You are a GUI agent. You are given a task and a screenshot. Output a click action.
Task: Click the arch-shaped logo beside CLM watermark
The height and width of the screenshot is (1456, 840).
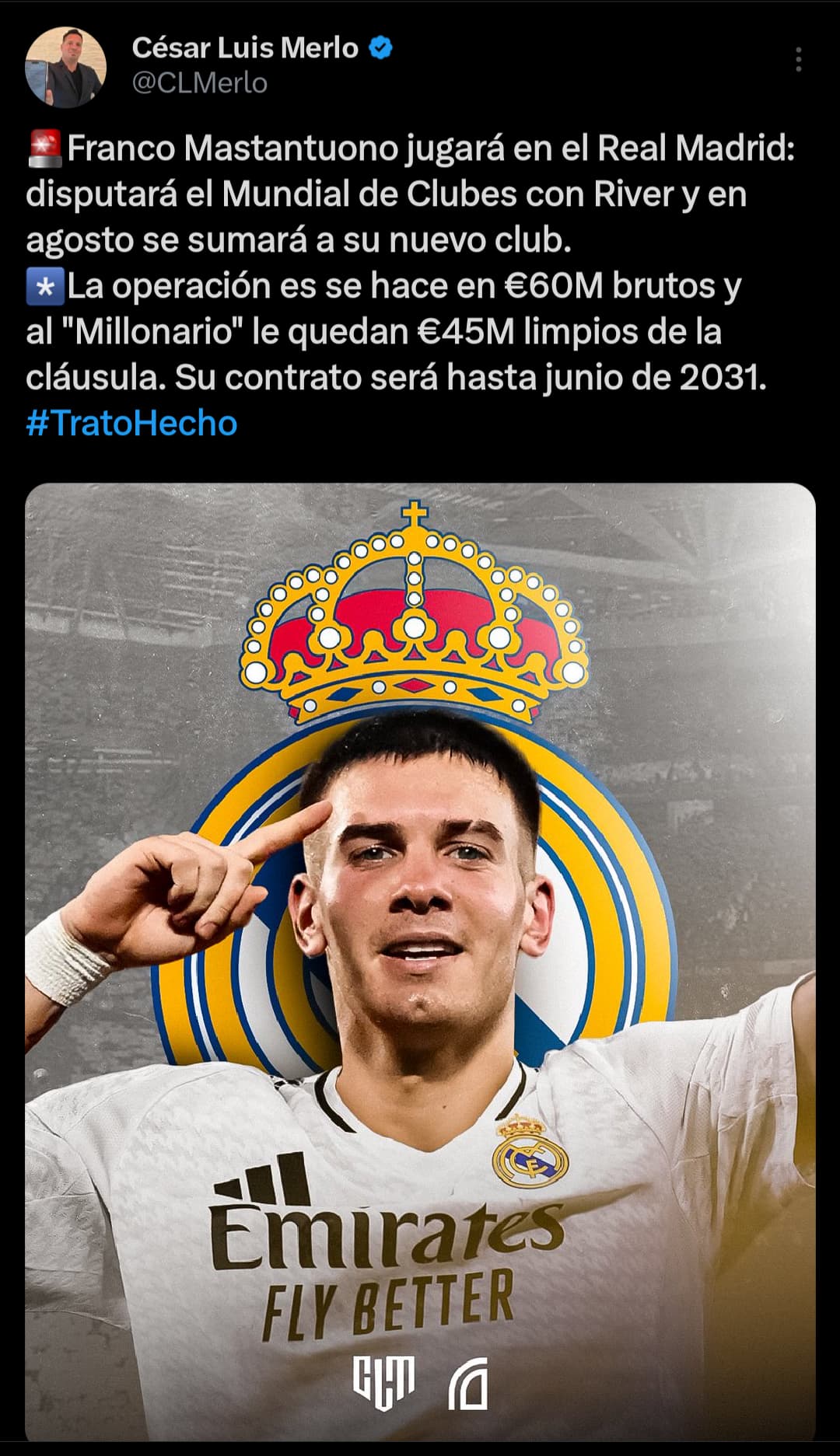pos(468,1384)
